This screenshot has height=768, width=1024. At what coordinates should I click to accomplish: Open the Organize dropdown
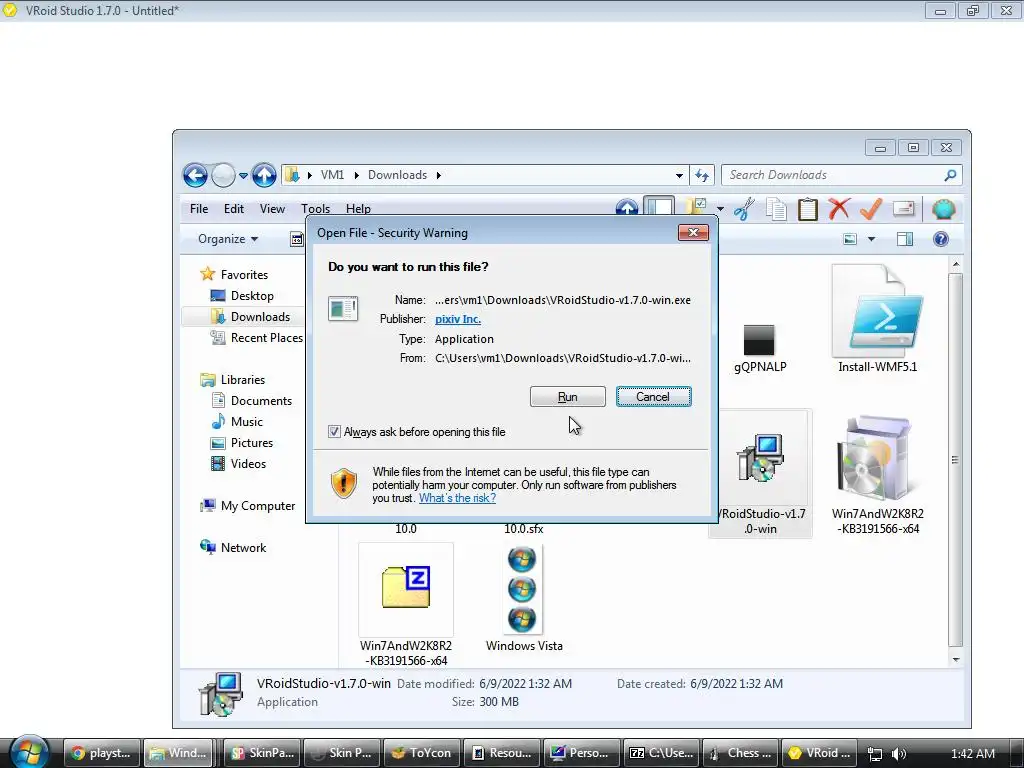228,239
